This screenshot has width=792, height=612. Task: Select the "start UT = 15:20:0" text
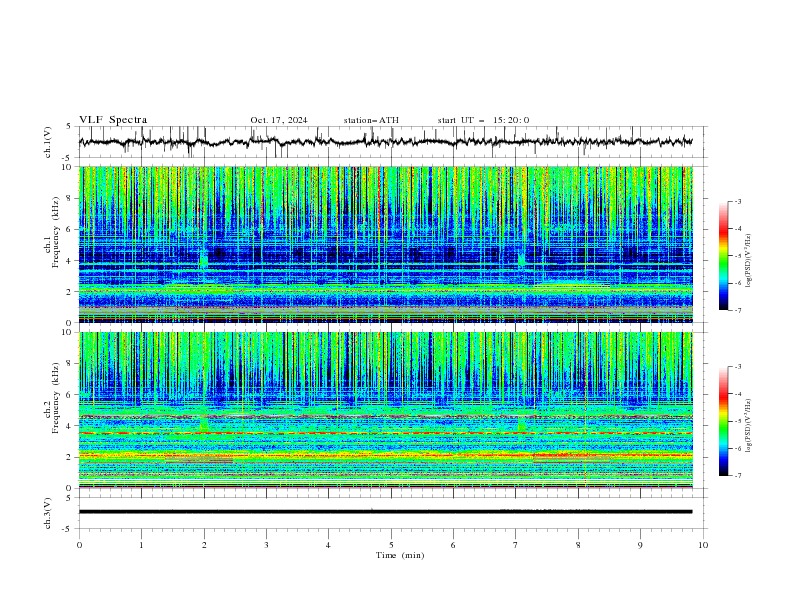[483, 120]
